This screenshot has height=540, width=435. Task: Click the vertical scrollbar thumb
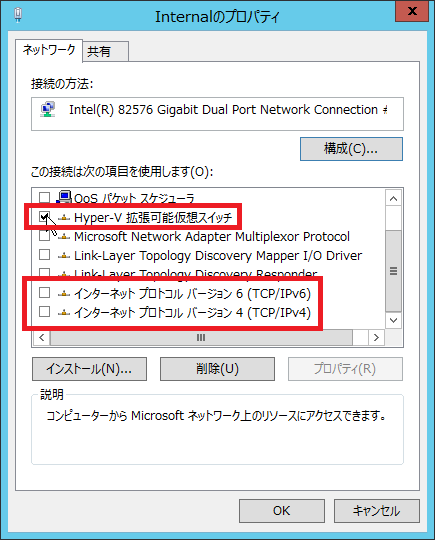[x=393, y=271]
